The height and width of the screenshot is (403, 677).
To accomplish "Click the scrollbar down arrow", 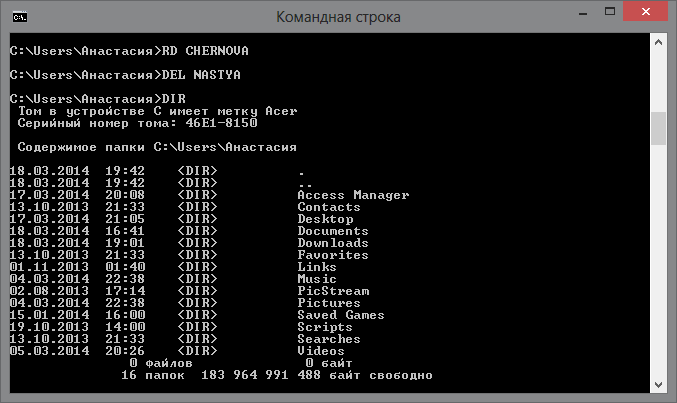I will pos(658,384).
